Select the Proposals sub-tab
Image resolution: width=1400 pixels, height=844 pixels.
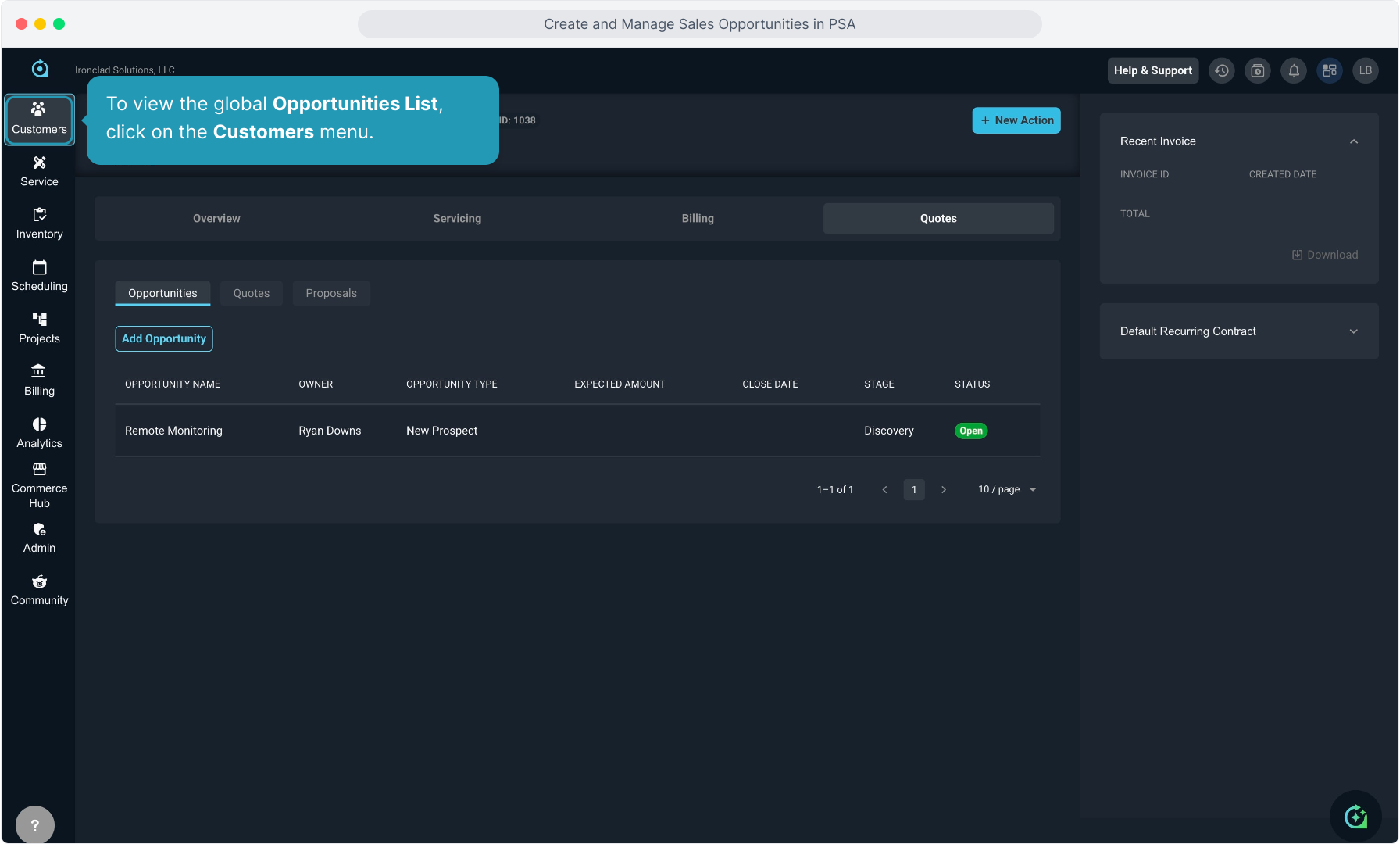331,293
